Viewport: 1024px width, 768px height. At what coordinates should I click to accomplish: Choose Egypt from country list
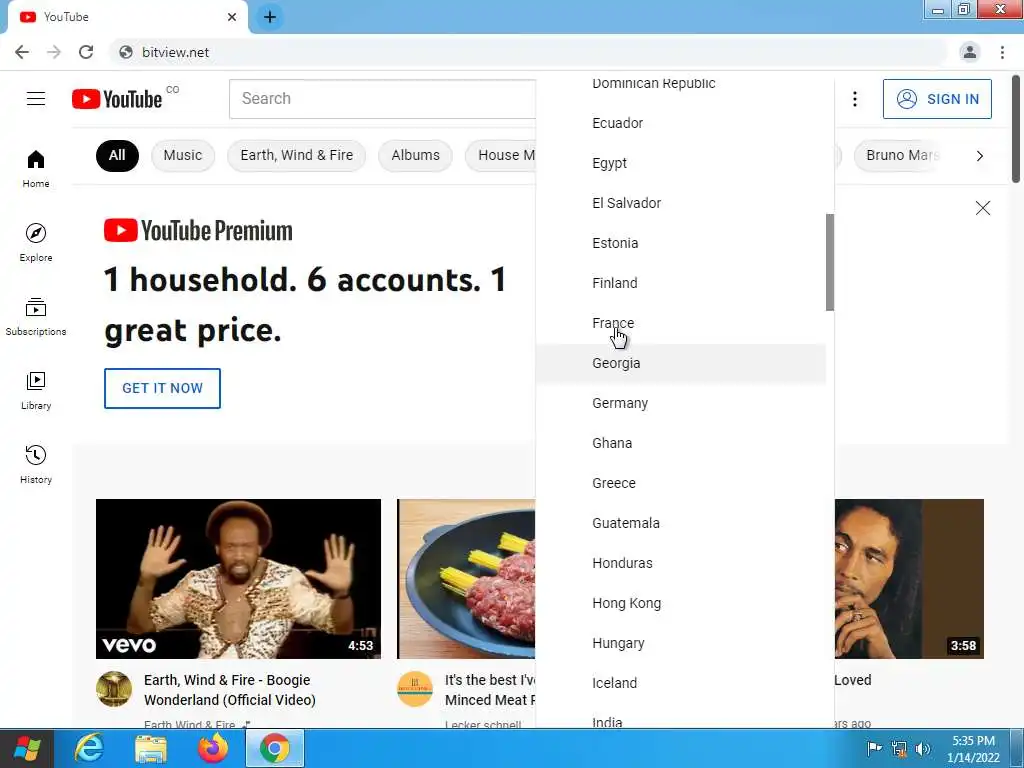pyautogui.click(x=680, y=163)
